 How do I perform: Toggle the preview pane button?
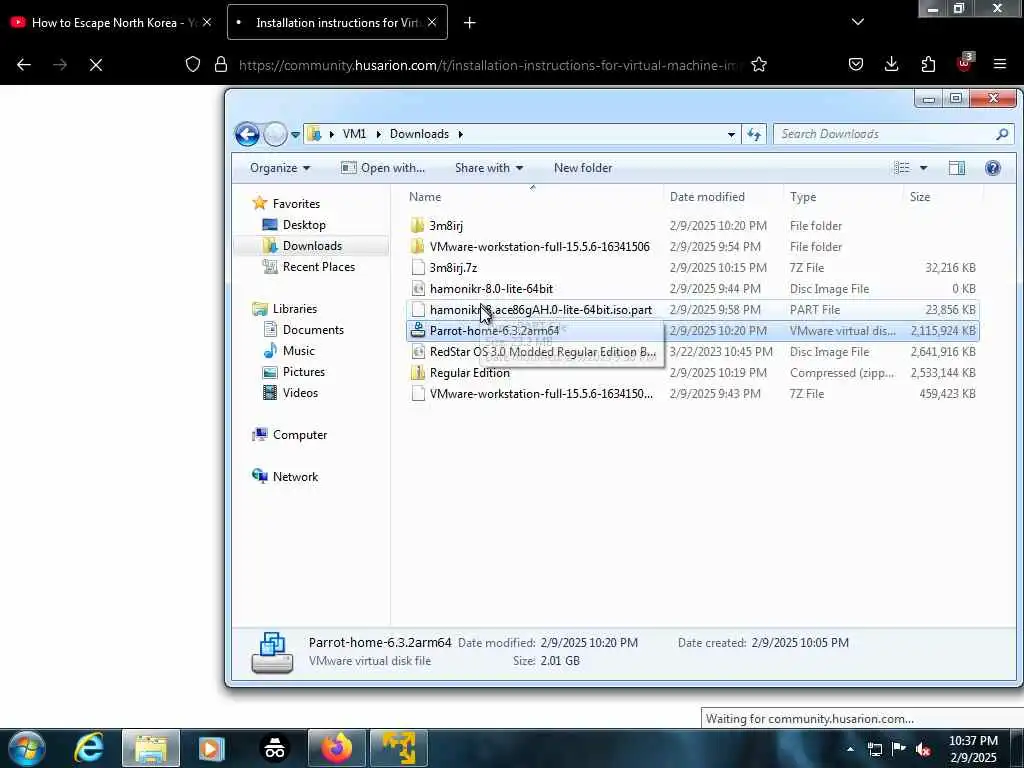tap(957, 168)
